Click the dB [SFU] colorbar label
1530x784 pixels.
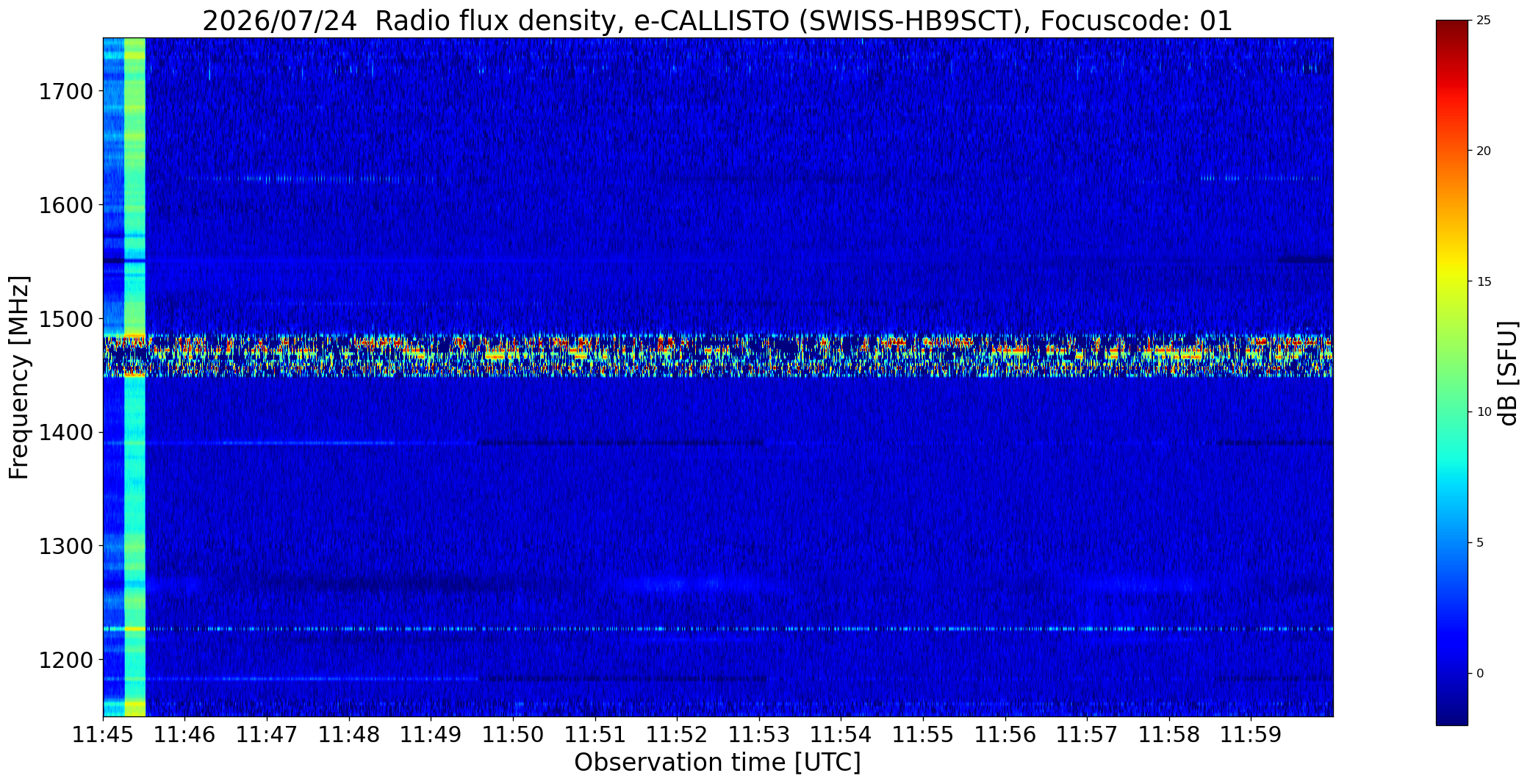pos(1508,373)
